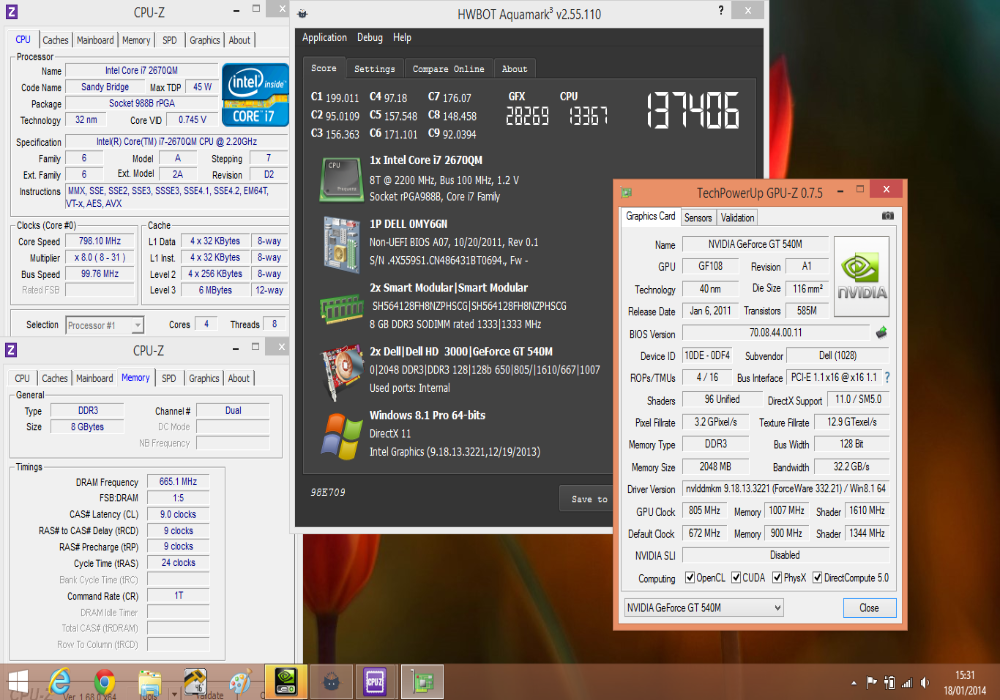Click the Aquamark title bar app icon
This screenshot has height=700, width=1000.
point(303,13)
